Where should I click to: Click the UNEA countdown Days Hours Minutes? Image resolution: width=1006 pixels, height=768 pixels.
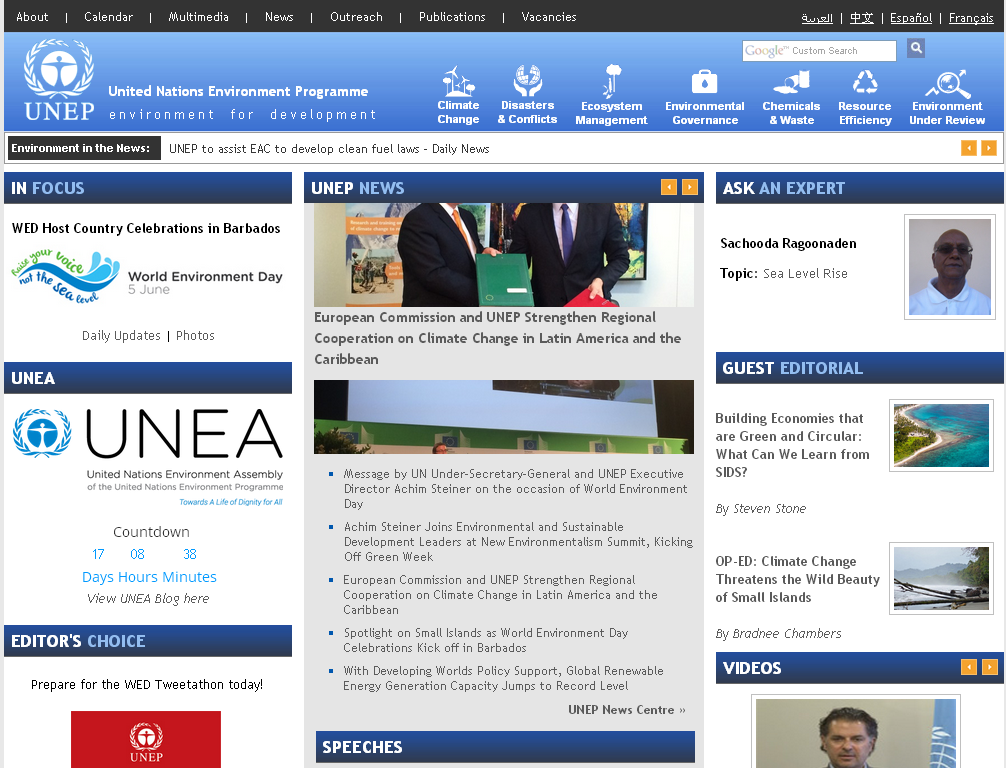coord(149,577)
